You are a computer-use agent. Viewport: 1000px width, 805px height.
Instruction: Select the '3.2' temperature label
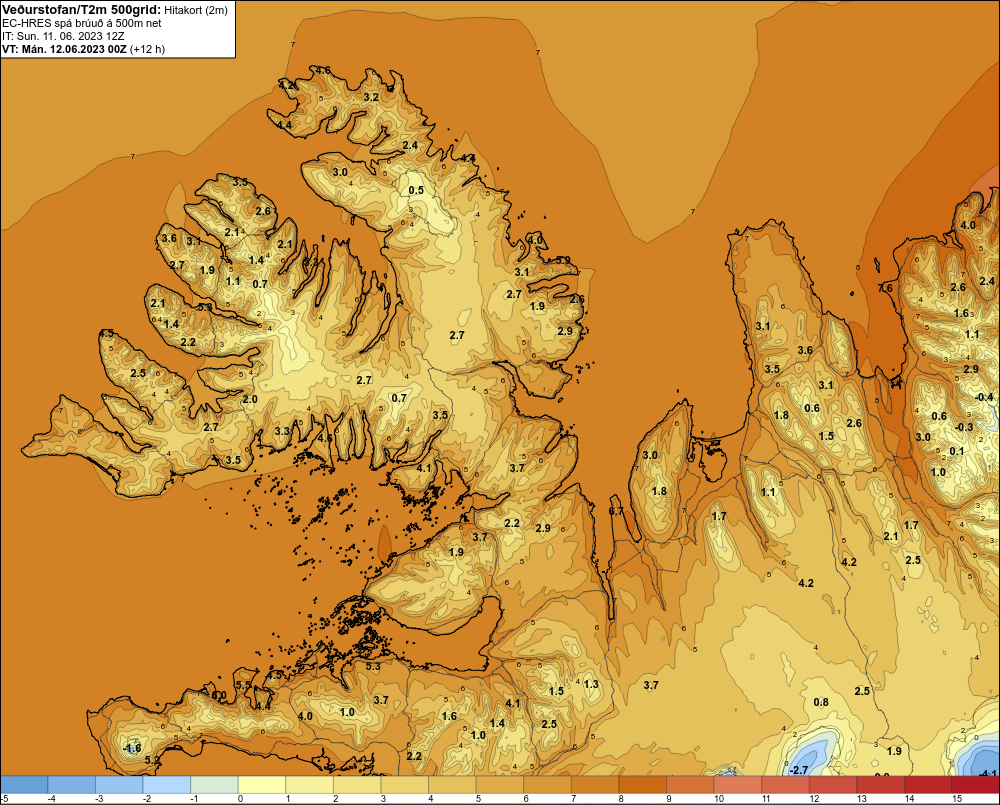371,97
